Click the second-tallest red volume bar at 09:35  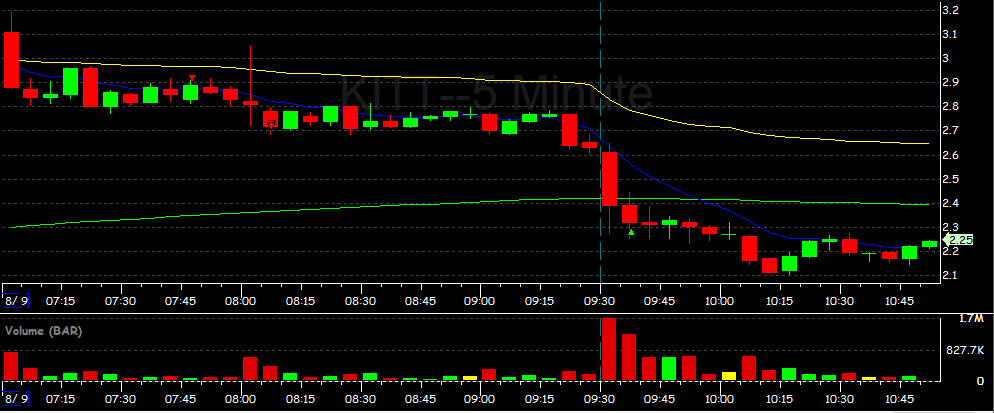[x=629, y=357]
